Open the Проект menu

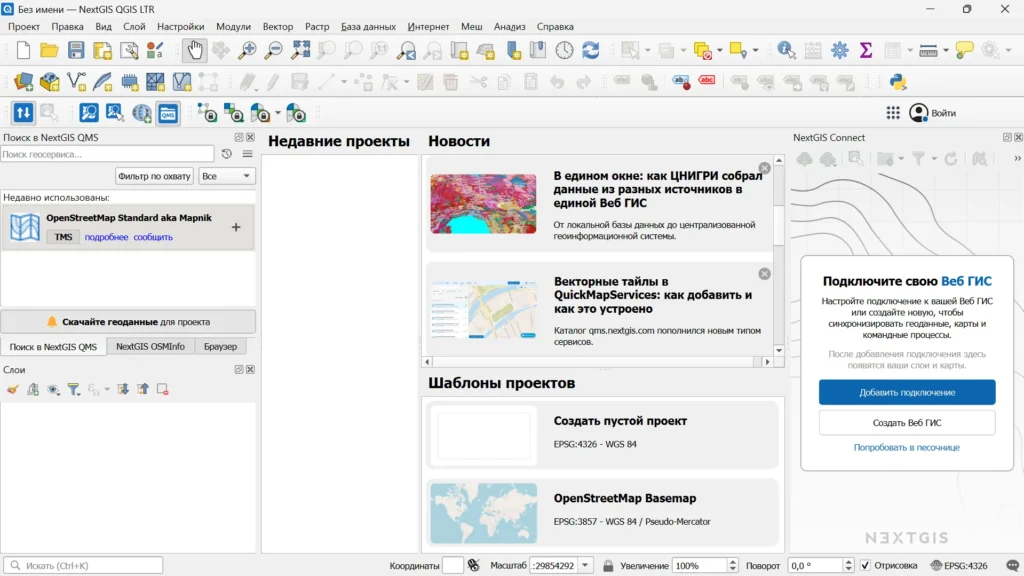(24, 27)
